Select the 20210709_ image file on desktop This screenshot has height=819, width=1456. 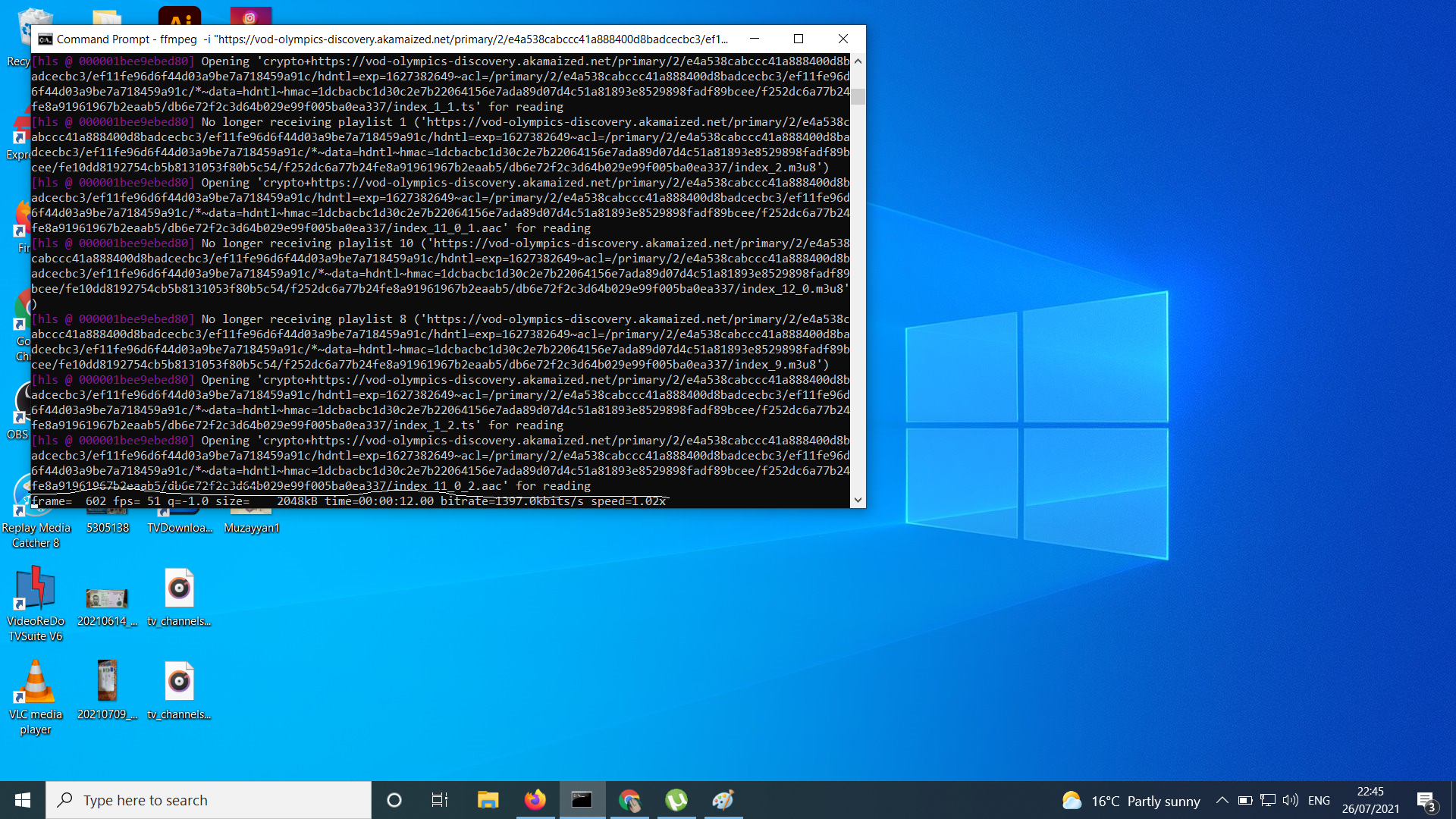click(108, 690)
